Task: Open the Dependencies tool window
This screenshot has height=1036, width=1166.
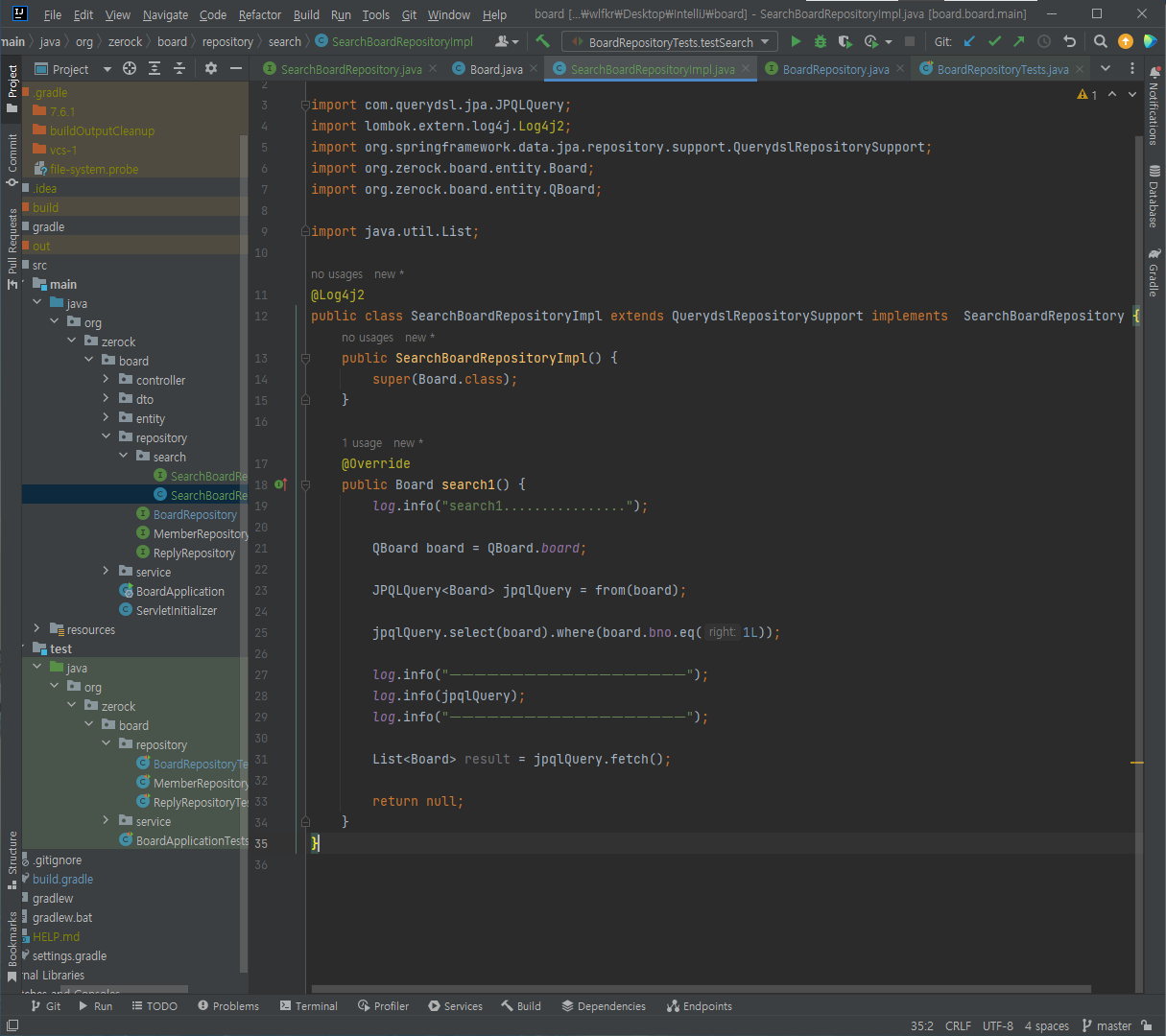Action: click(x=603, y=1006)
